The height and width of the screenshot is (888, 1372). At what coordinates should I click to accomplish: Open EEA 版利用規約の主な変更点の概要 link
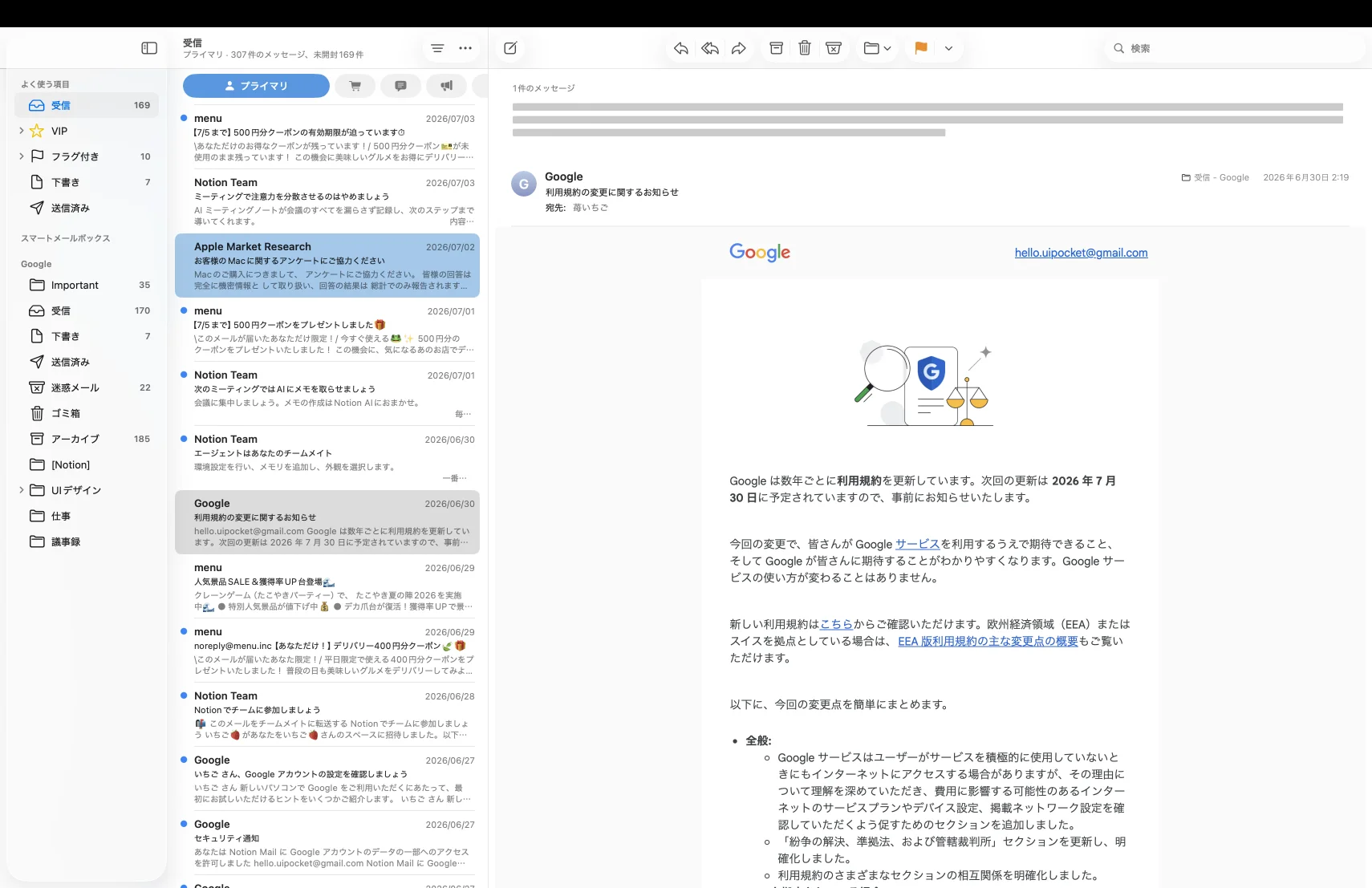tap(988, 641)
